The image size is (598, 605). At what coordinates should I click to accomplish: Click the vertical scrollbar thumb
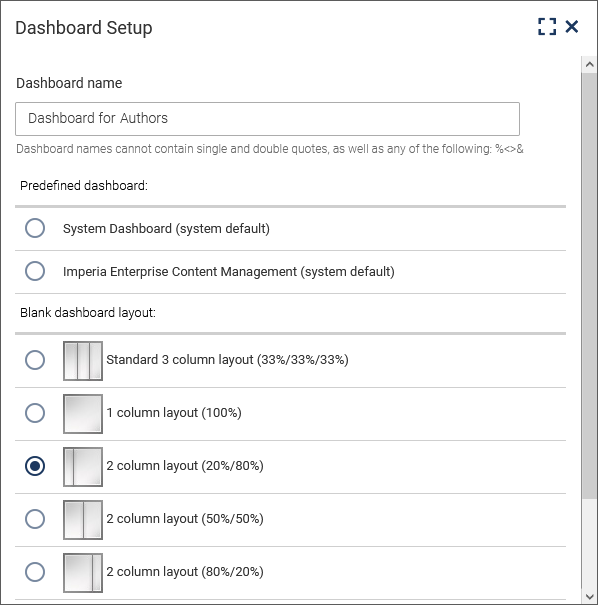tap(589, 286)
